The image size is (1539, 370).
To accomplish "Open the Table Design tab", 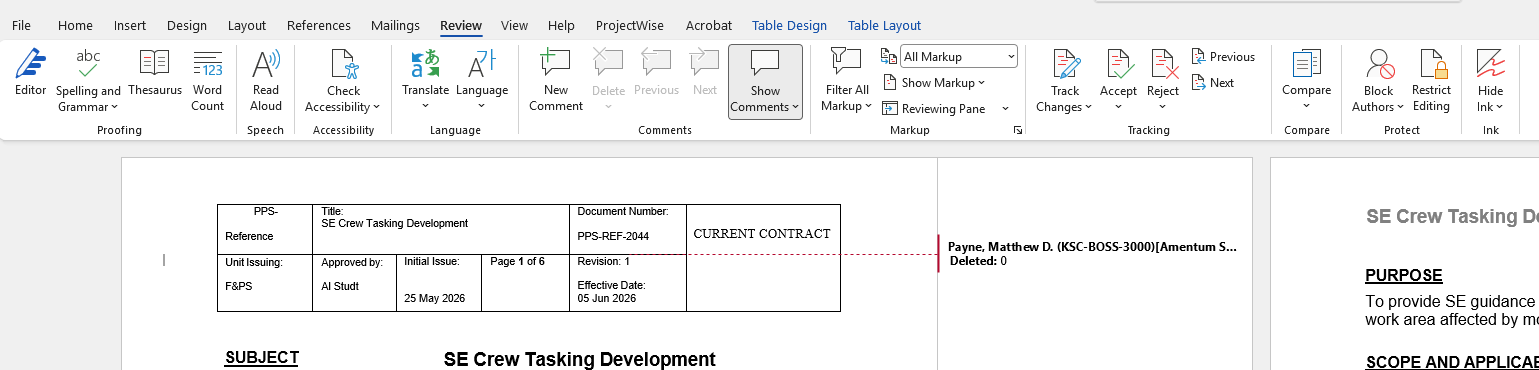I will click(x=789, y=25).
